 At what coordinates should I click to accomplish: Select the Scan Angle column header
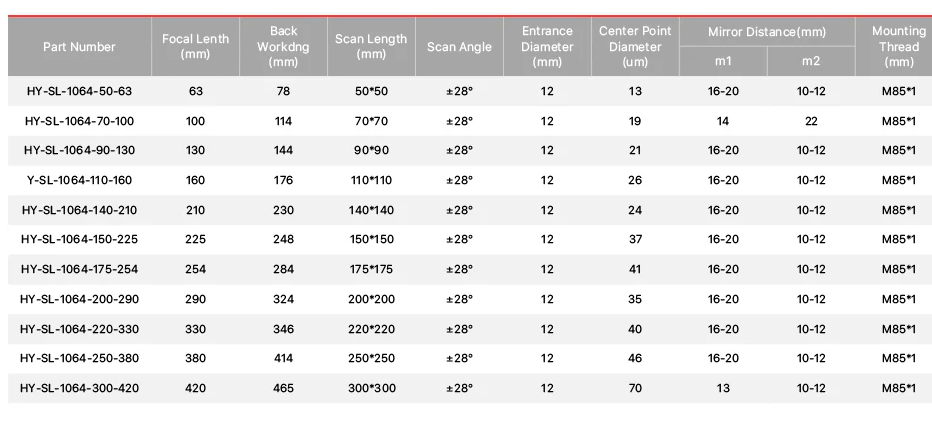point(459,46)
